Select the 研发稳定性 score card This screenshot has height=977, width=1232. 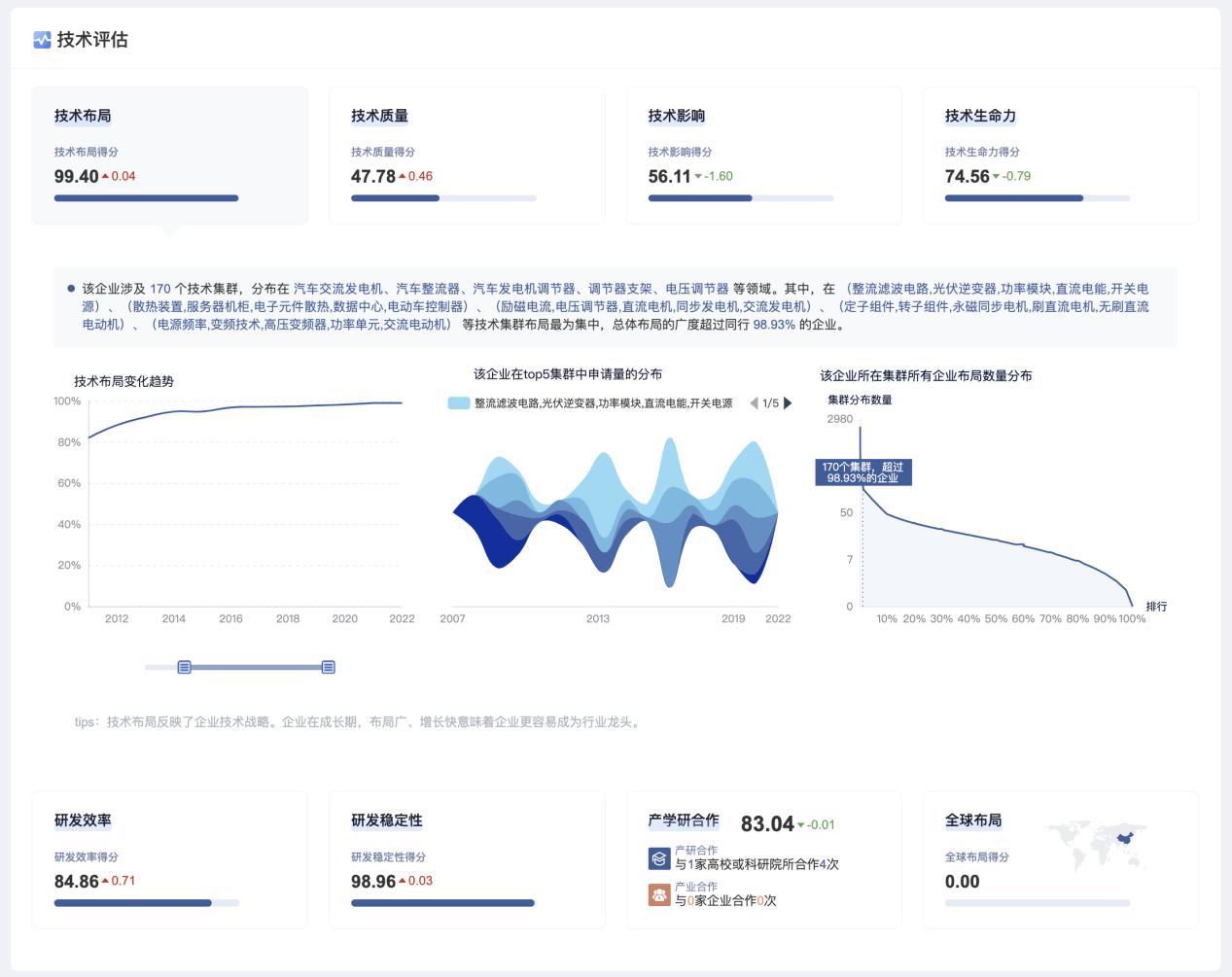(x=467, y=859)
